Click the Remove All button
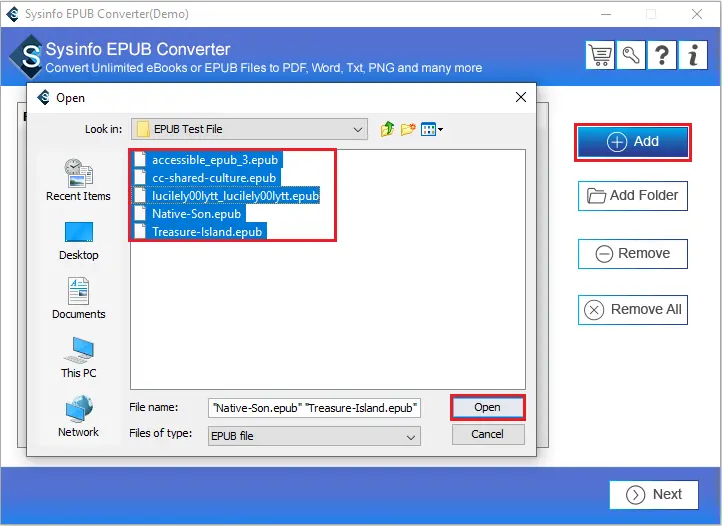722x526 pixels. pos(633,310)
